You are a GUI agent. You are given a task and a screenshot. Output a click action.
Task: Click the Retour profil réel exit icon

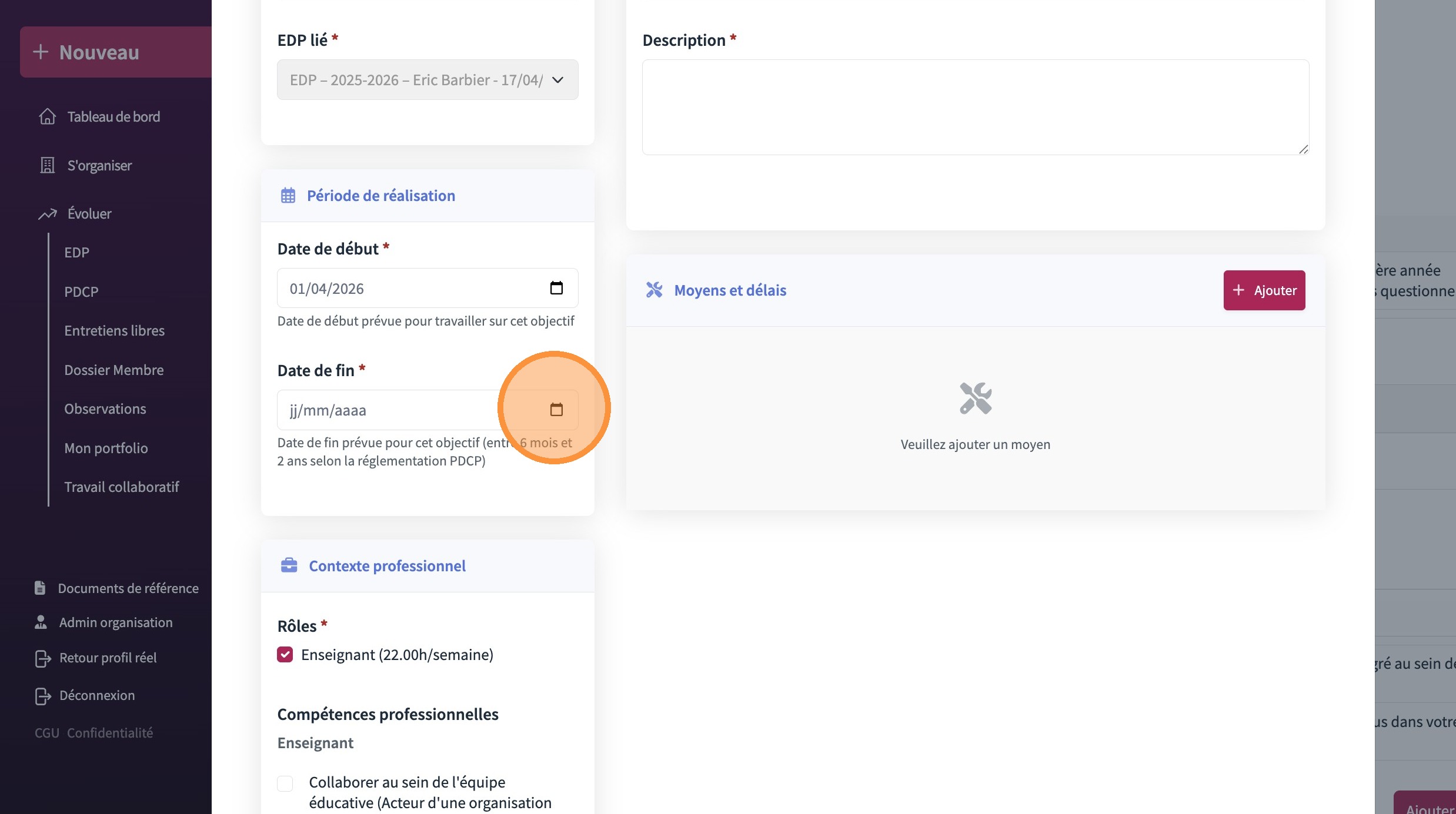[42, 658]
